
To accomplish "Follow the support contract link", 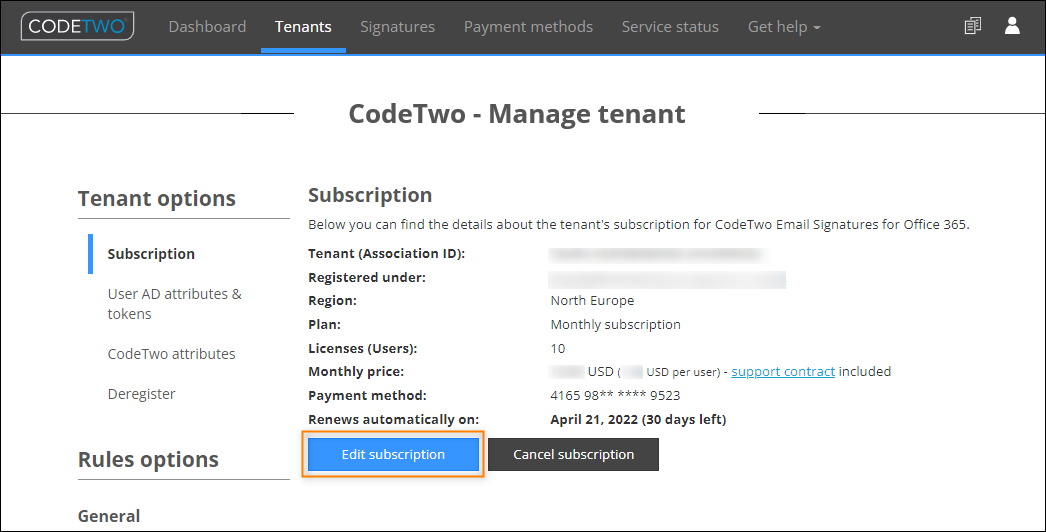I will 783,372.
